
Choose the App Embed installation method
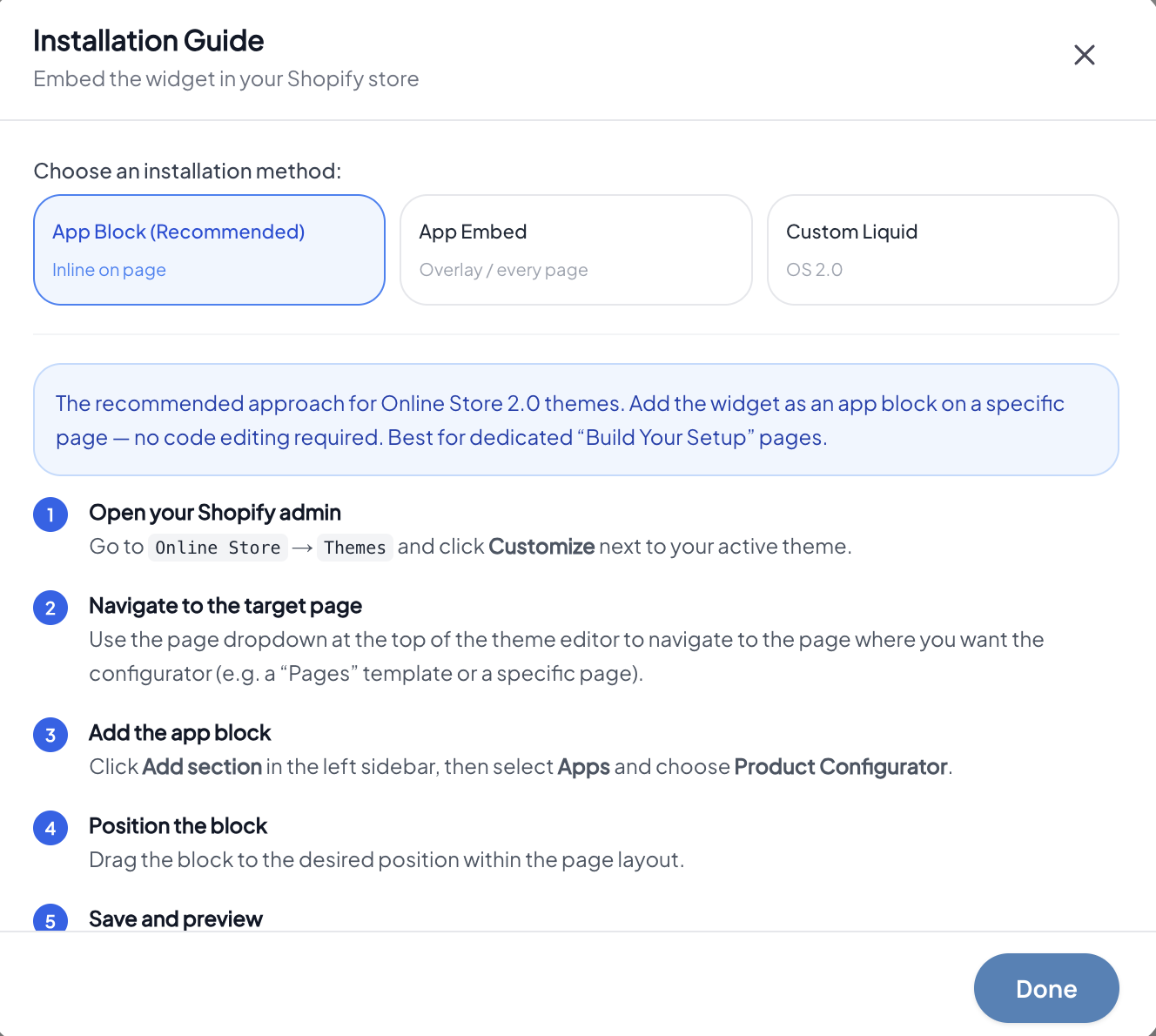coord(575,250)
